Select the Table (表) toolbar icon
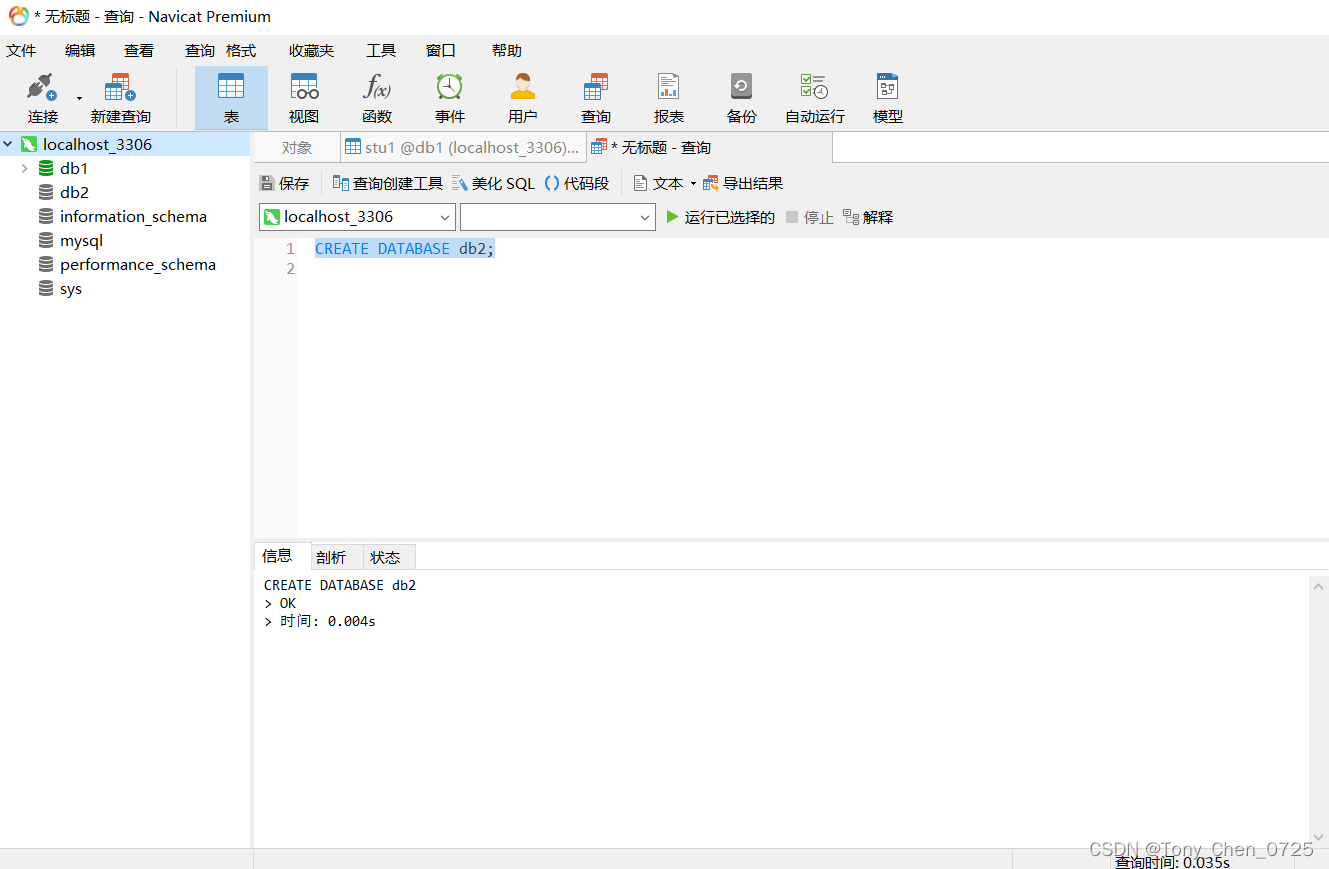 pos(231,99)
